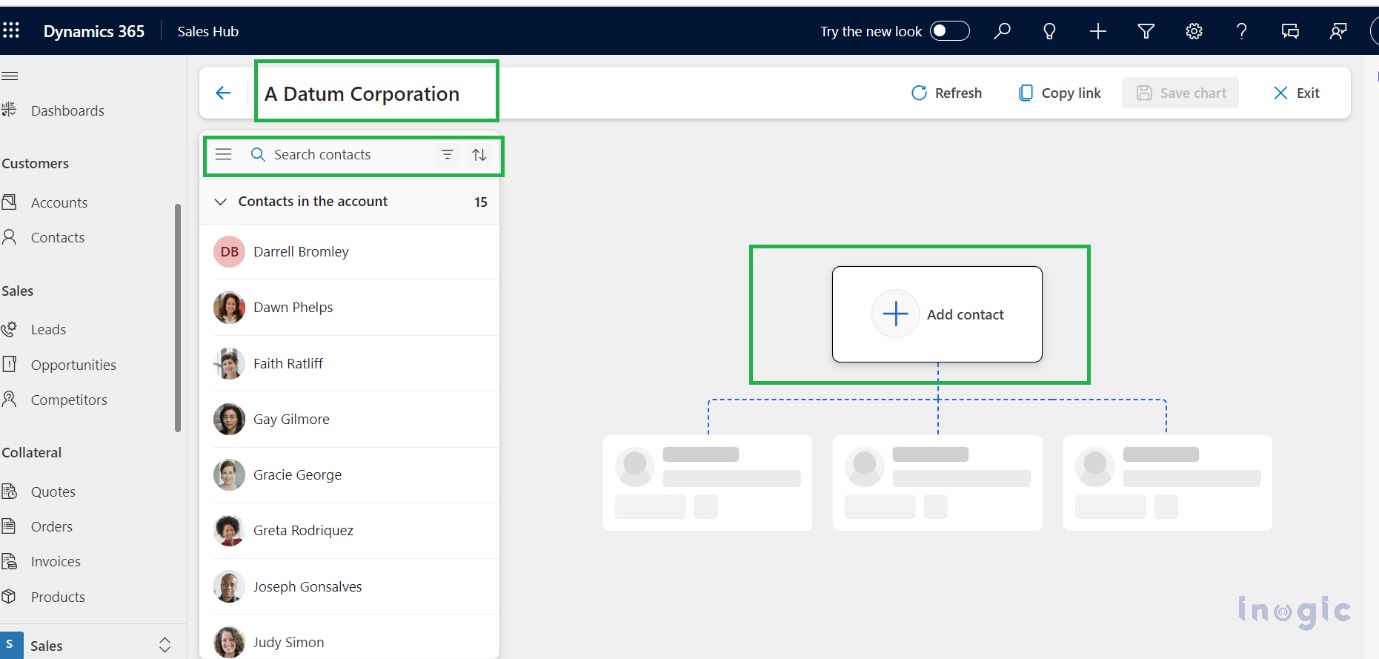Open the Dynamics 365 app launcher waffle
The width and height of the screenshot is (1379, 659).
(11, 31)
